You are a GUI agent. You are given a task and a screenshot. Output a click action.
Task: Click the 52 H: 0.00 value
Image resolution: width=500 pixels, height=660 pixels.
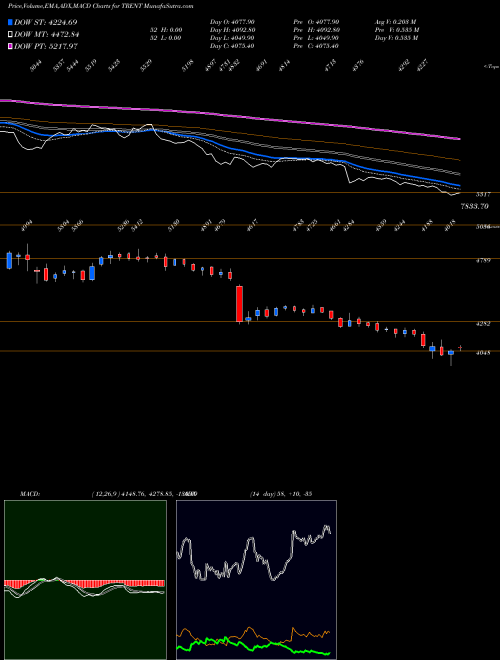tap(166, 30)
